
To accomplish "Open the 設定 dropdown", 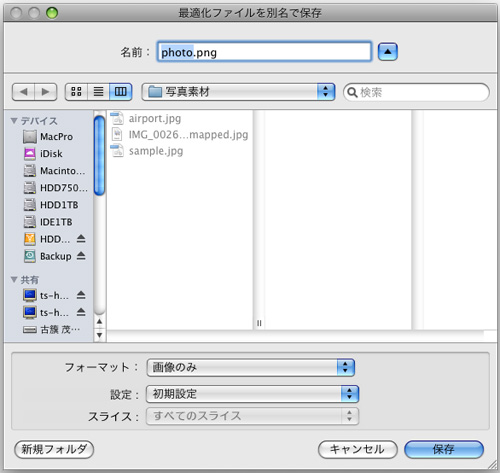I will point(252,394).
